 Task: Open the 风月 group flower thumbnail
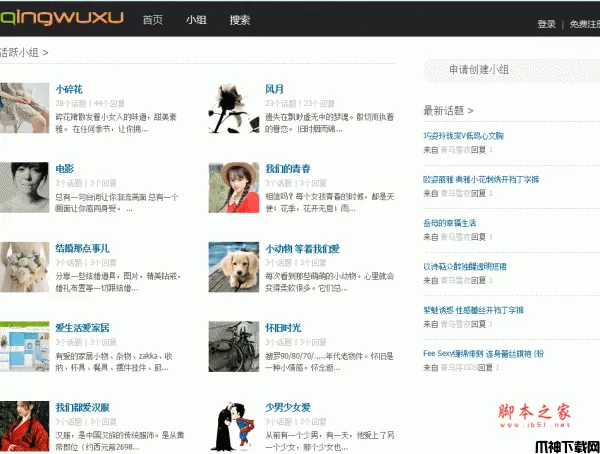point(234,108)
